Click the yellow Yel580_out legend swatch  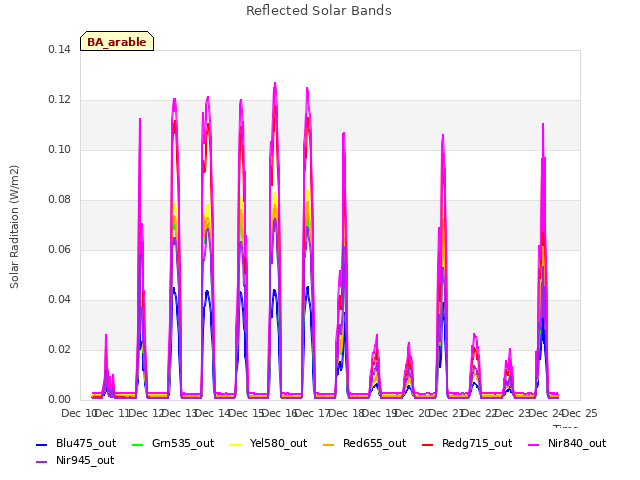coord(236,444)
